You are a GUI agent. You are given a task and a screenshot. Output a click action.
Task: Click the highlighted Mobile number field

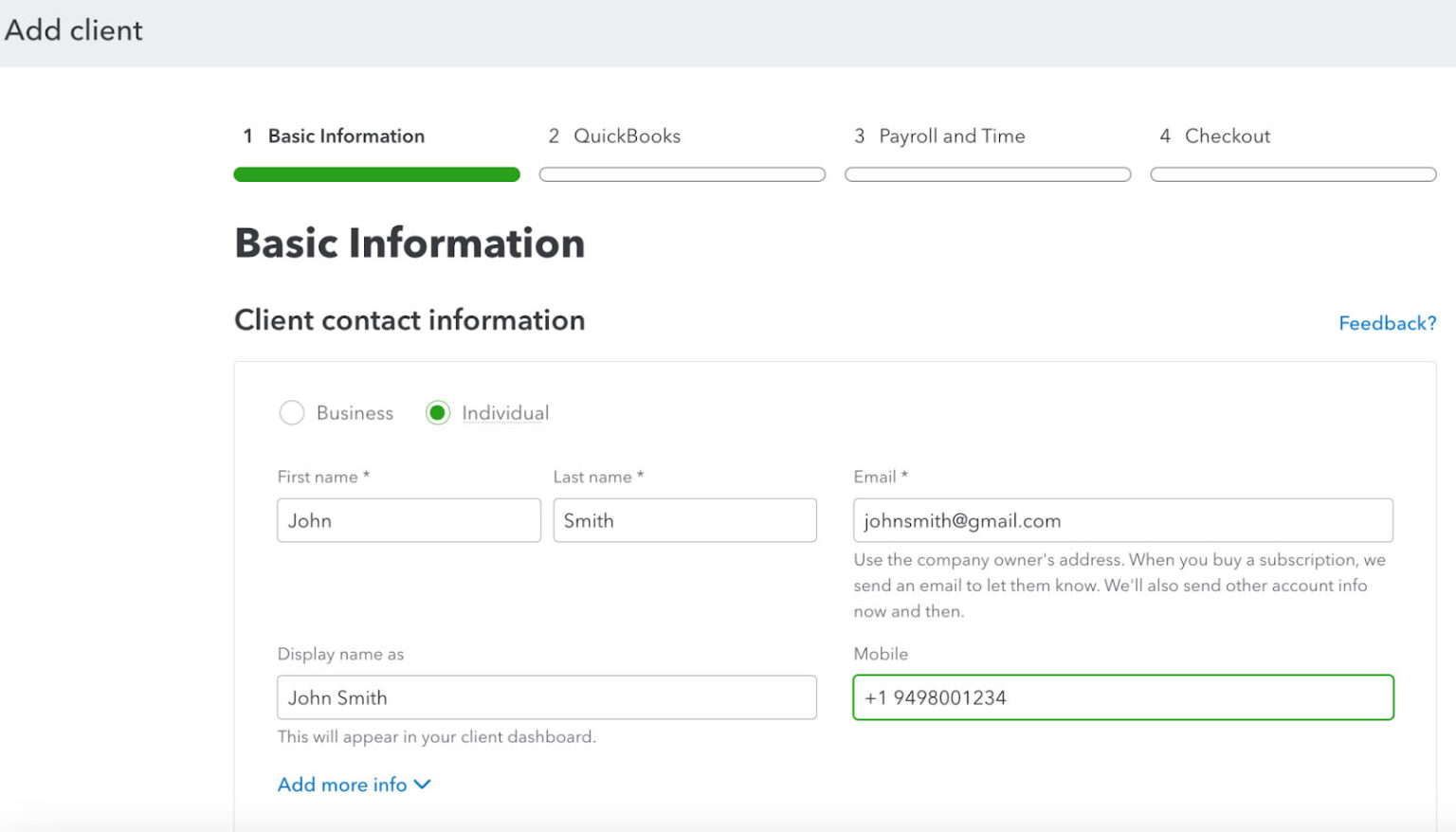(1122, 697)
